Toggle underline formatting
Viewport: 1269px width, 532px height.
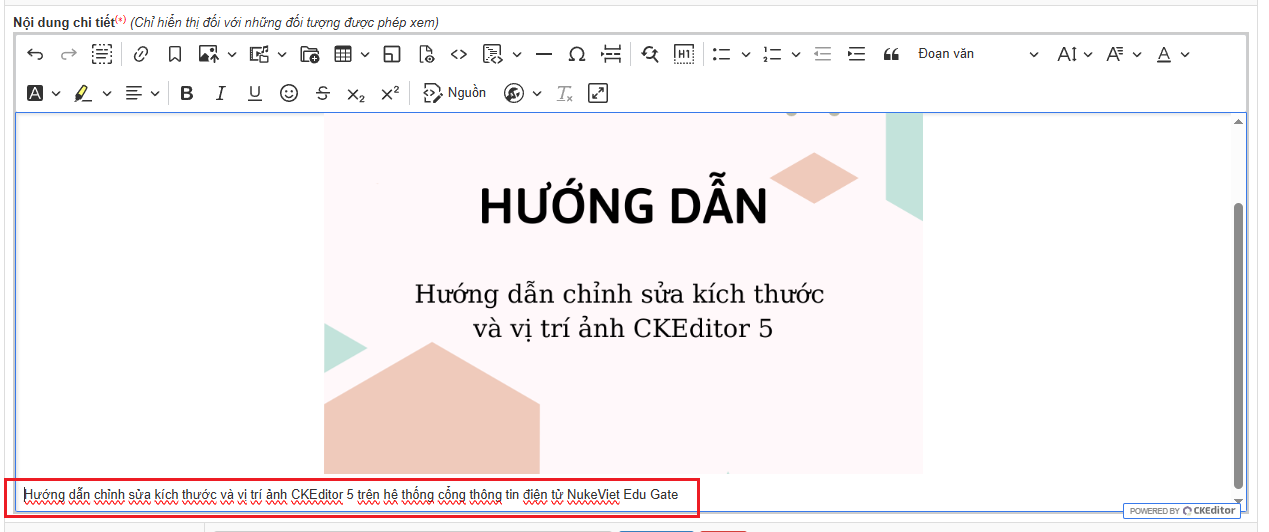click(255, 93)
